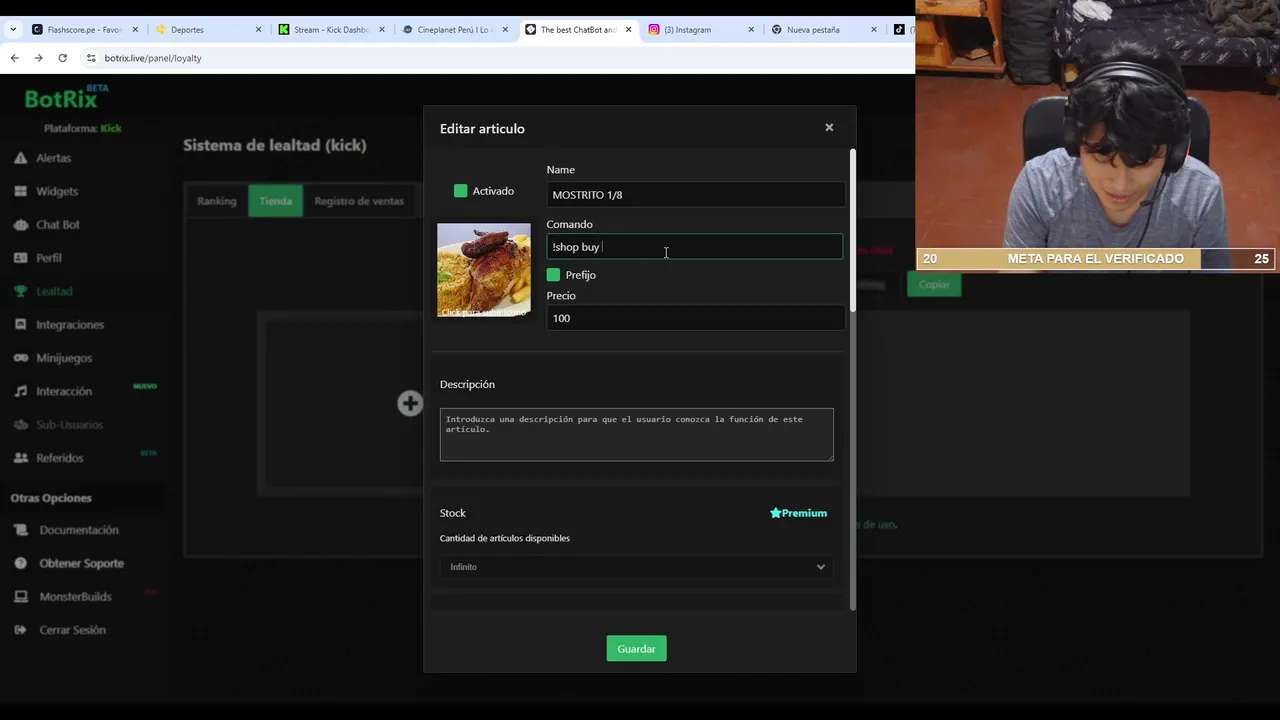The image size is (1280, 720).
Task: Switch to Cineplanet Perú browser tab
Action: [453, 30]
